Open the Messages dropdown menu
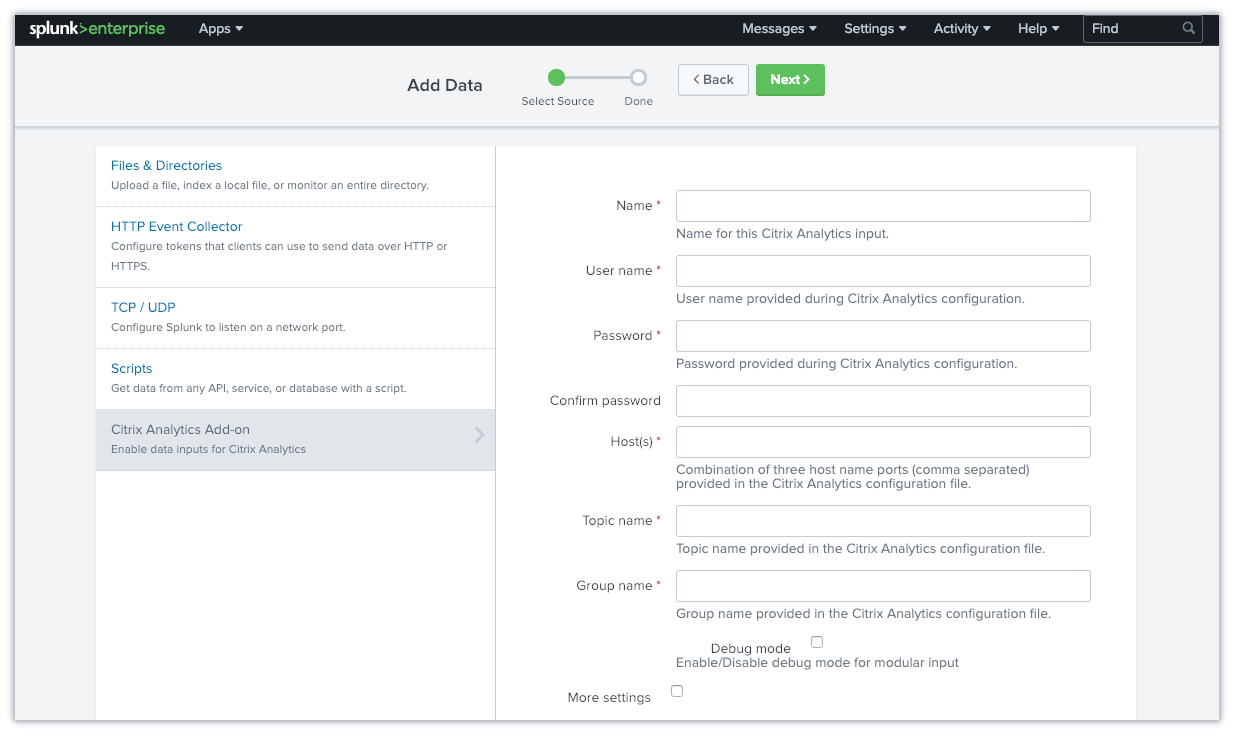The width and height of the screenshot is (1234, 735). [779, 29]
